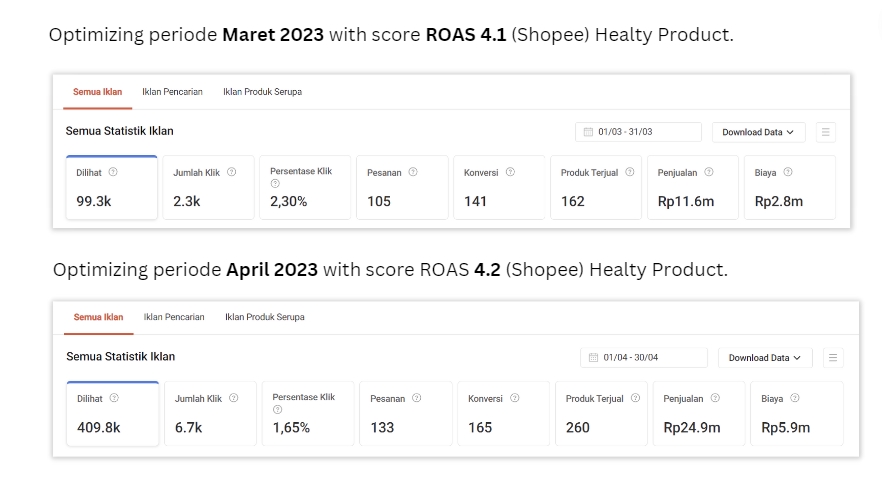Open list menu icon in April statistics header

(x=832, y=357)
